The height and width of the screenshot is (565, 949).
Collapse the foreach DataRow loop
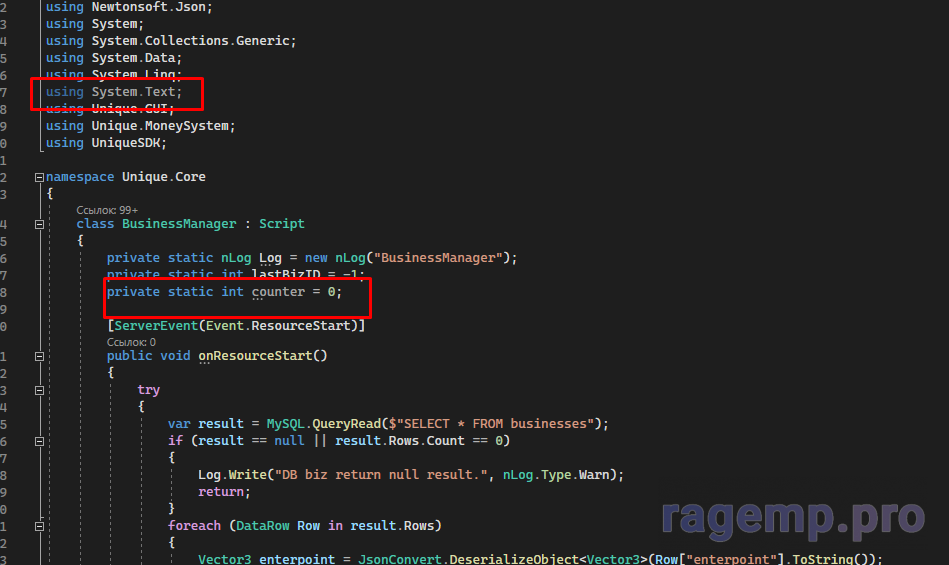39,526
